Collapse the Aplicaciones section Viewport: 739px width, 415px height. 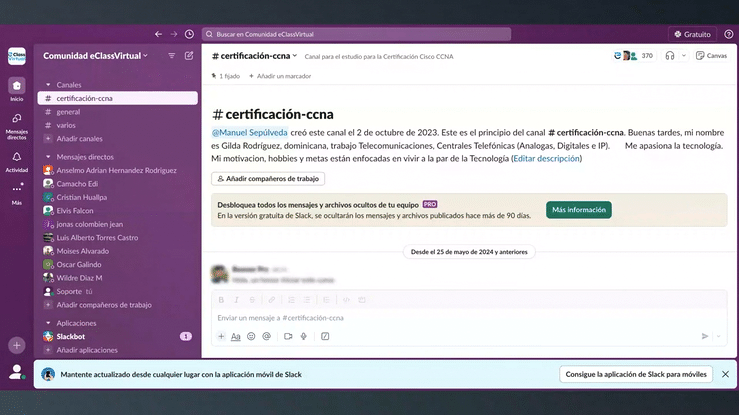pyautogui.click(x=48, y=323)
